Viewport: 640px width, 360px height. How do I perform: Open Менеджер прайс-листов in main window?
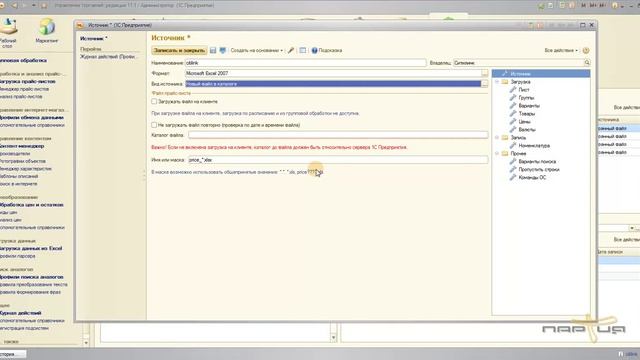coord(24,89)
